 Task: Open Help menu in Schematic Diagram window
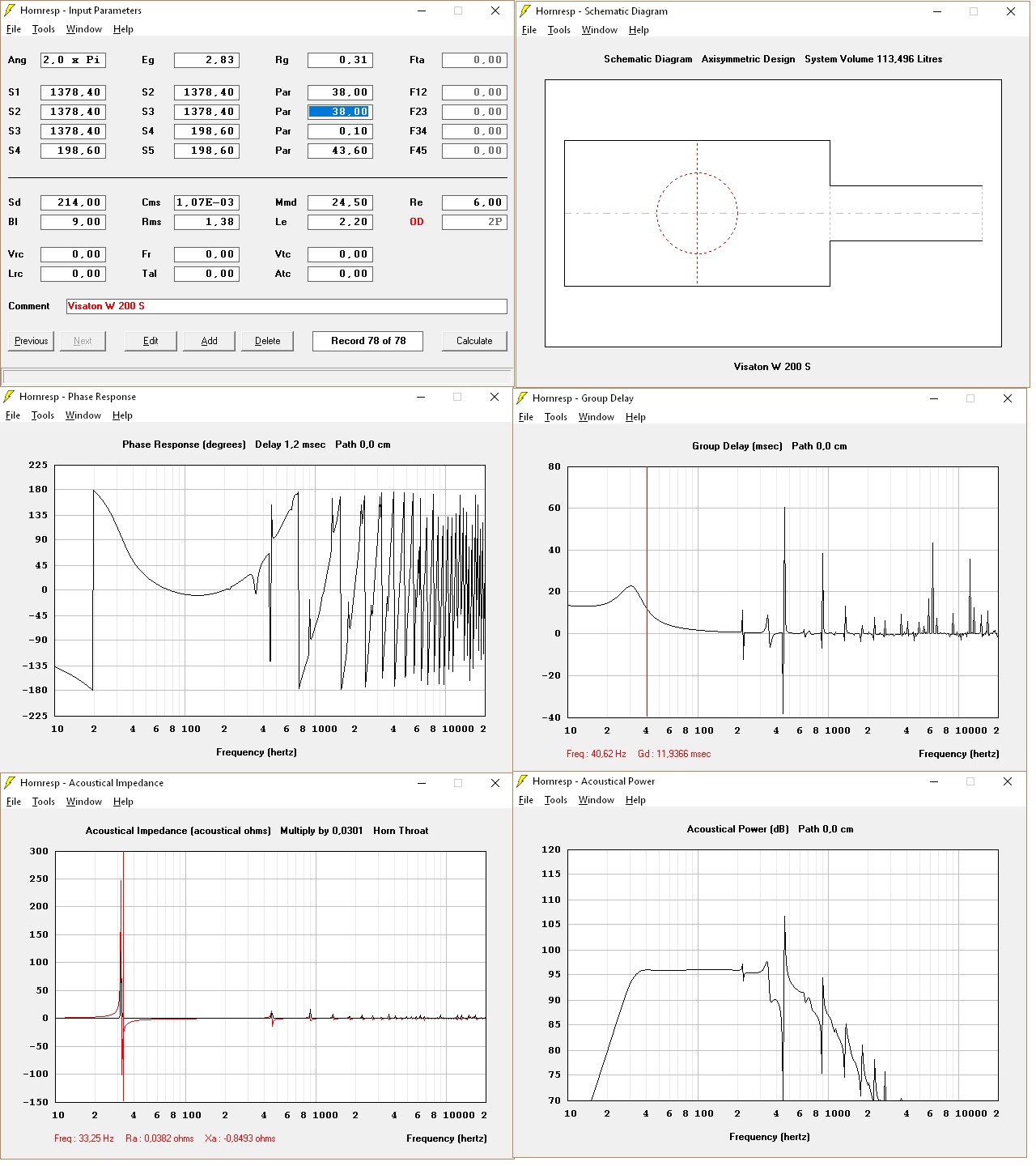pyautogui.click(x=639, y=30)
